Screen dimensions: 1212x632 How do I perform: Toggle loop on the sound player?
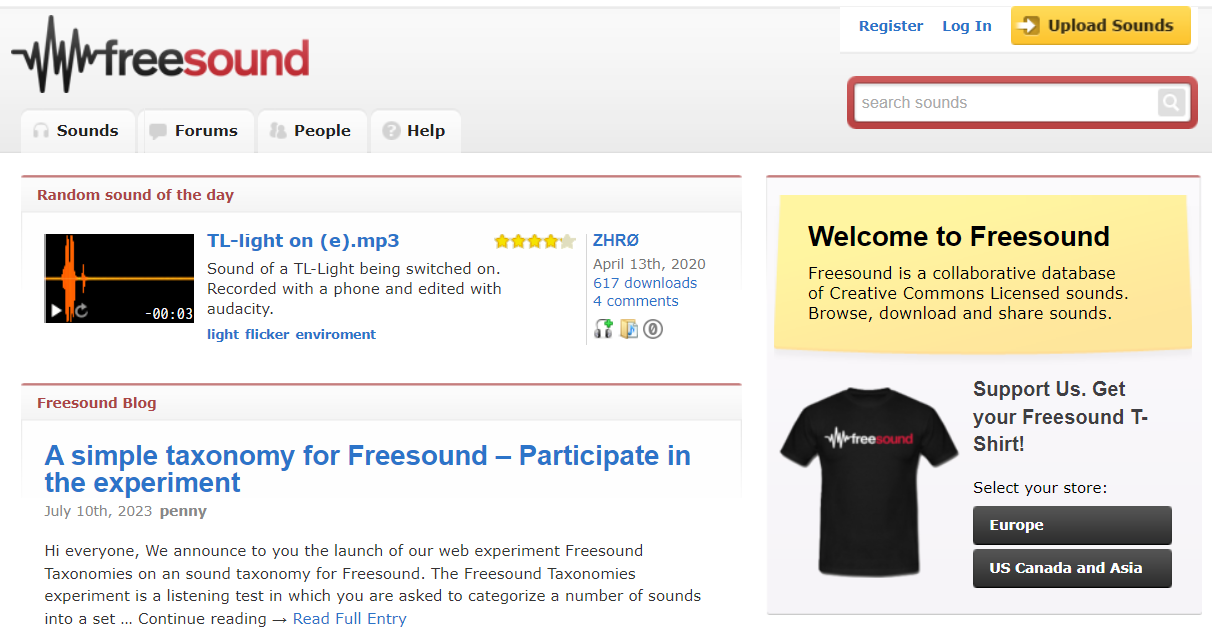(x=82, y=311)
